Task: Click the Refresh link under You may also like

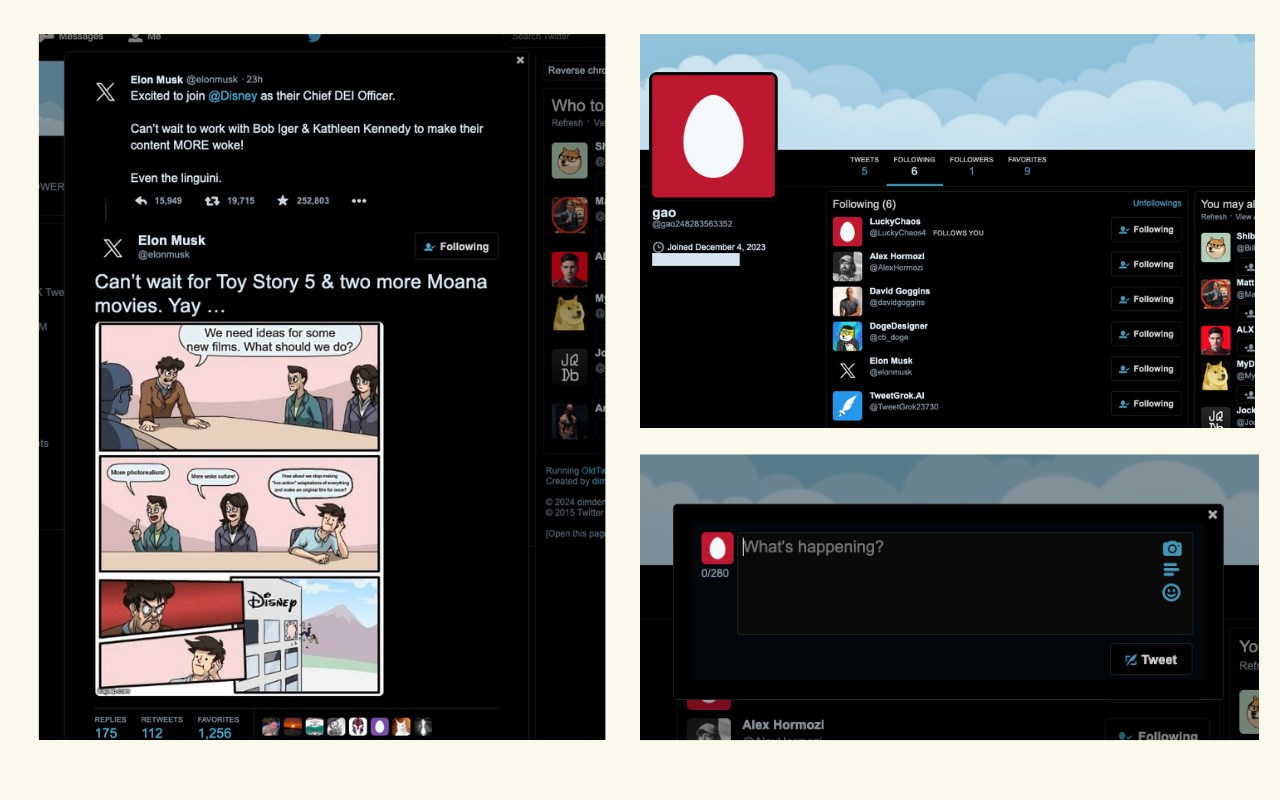Action: [x=1214, y=217]
